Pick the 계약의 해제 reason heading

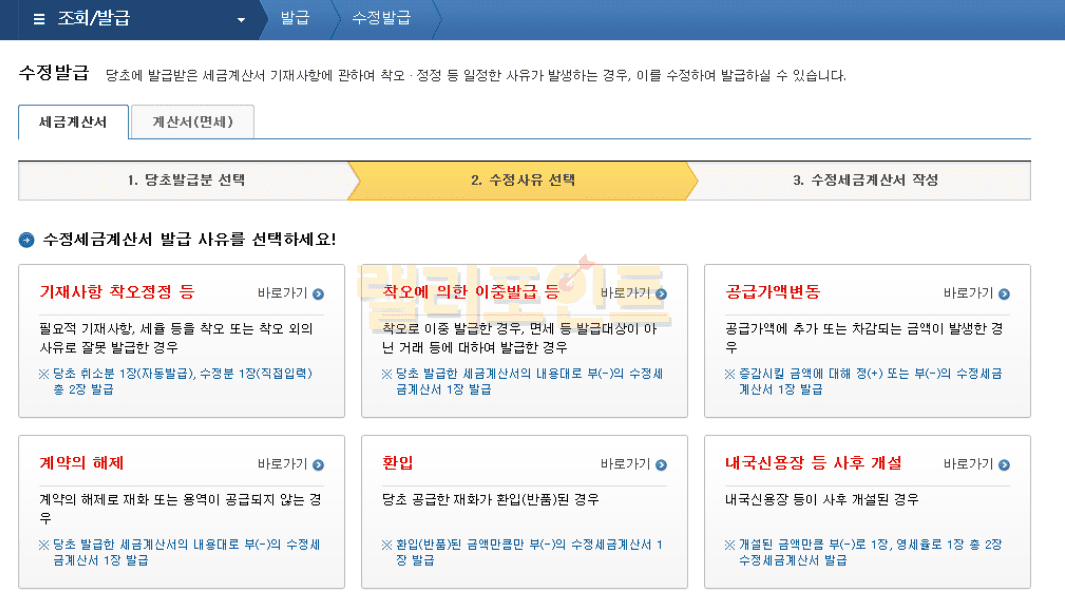(x=82, y=462)
